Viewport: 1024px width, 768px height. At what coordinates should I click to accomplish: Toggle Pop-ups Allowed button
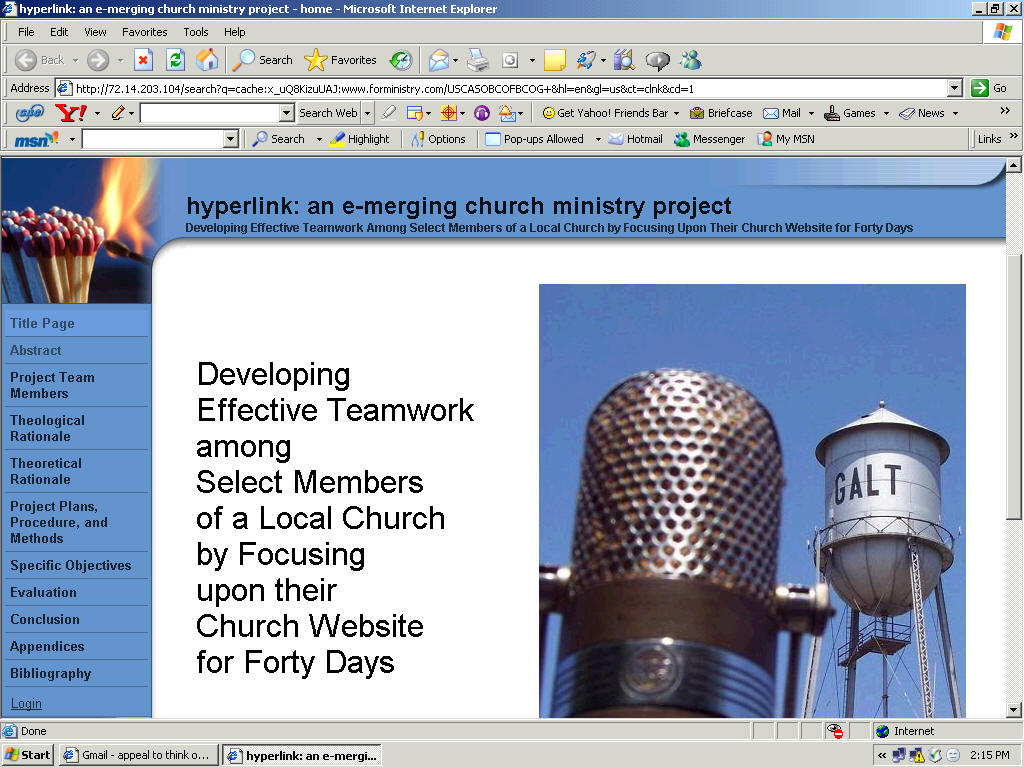pos(534,139)
